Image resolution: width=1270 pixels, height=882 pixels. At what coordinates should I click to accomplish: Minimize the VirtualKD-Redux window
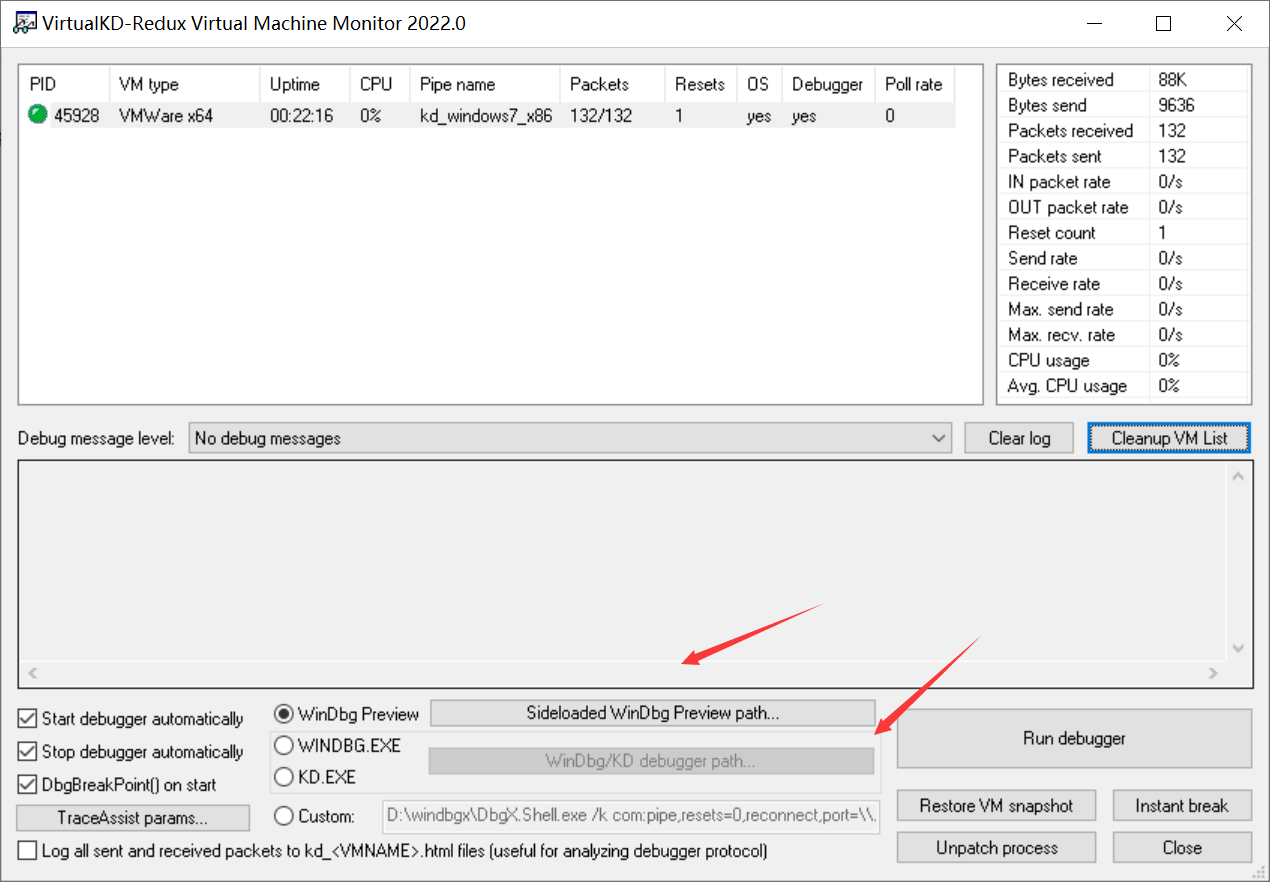point(1094,24)
